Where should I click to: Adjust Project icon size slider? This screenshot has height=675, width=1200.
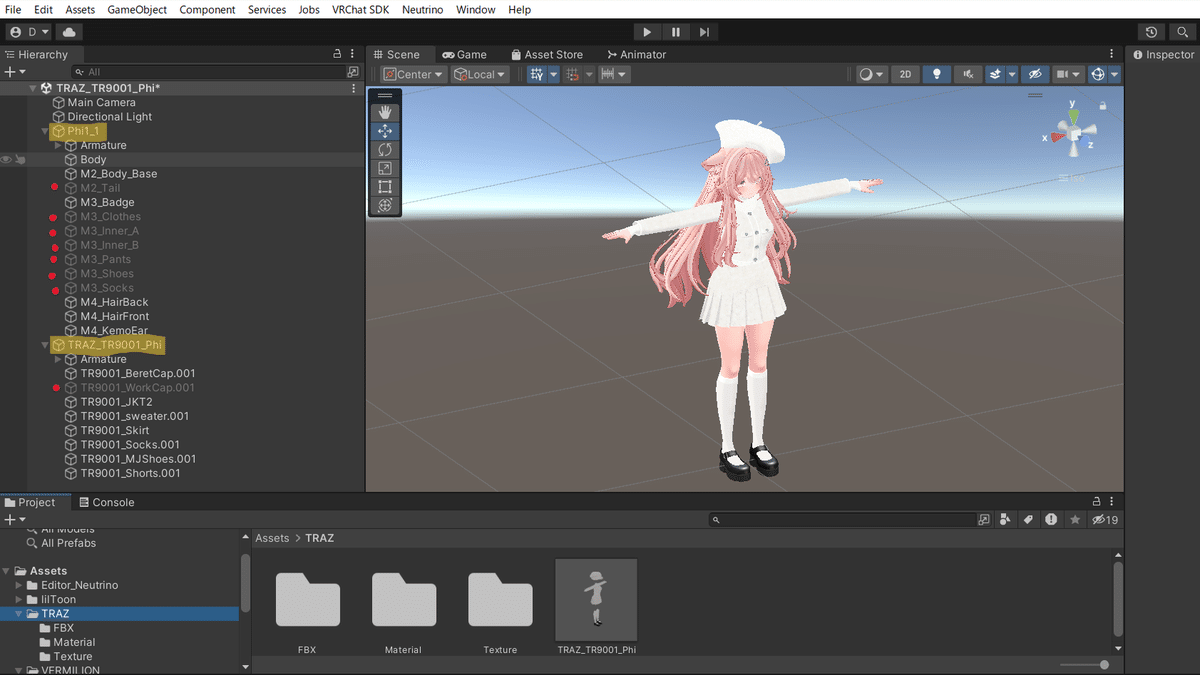(1085, 665)
